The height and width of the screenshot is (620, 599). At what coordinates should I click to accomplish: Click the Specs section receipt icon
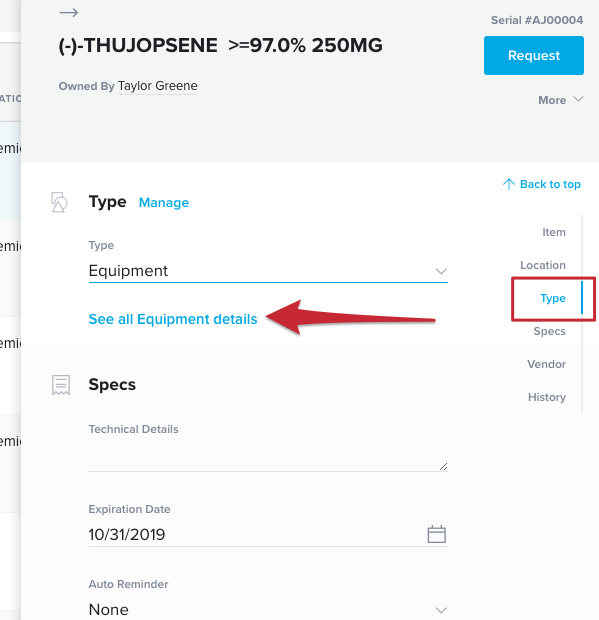(61, 385)
